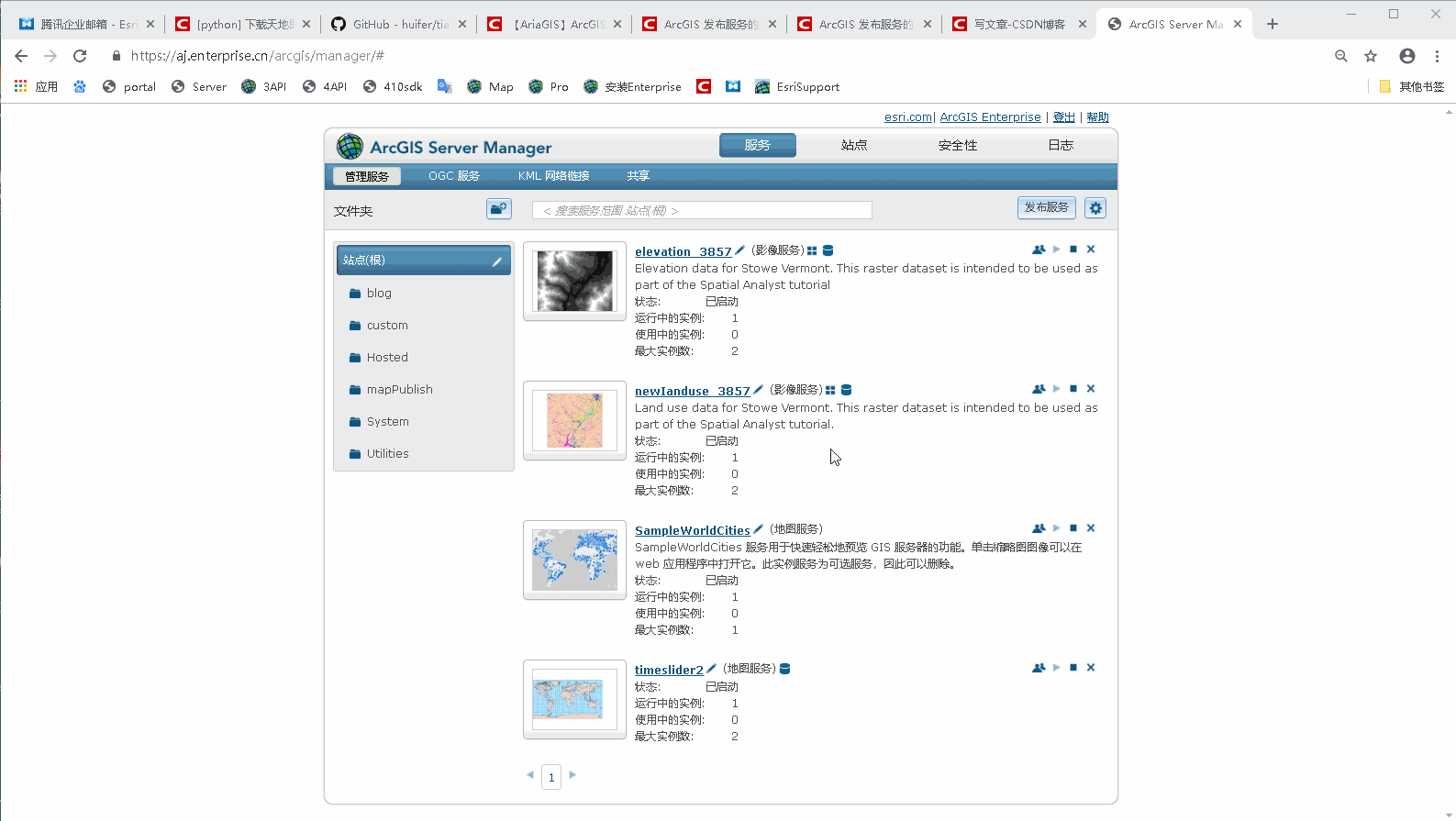
Task: Open tile cache icon for elevation_3857
Action: [x=812, y=250]
